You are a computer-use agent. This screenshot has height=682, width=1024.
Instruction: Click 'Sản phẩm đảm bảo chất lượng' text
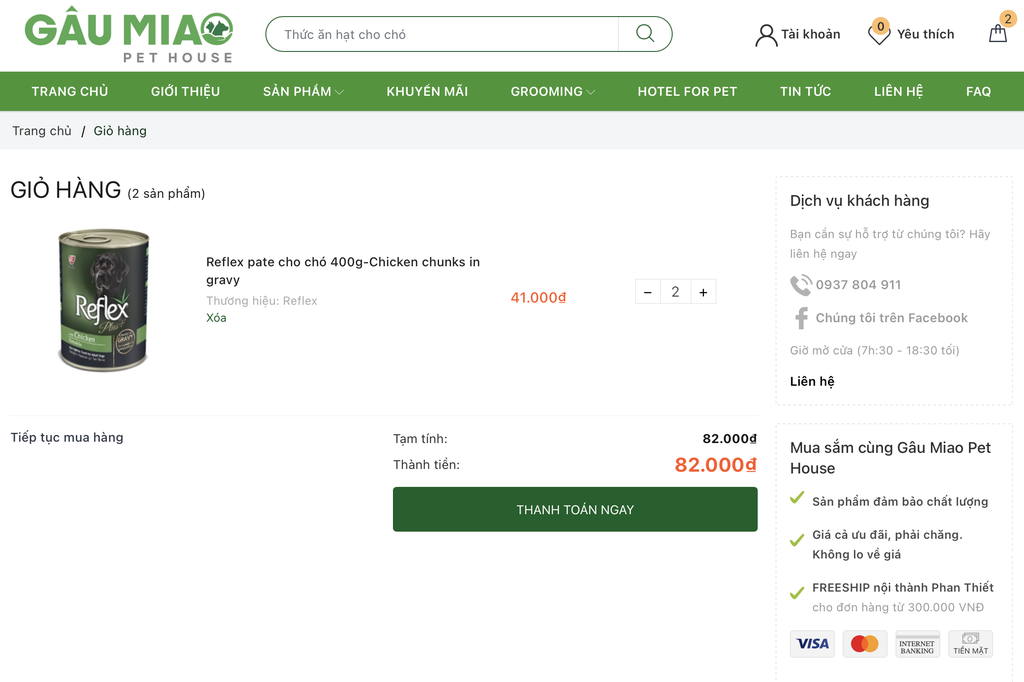[x=900, y=502]
